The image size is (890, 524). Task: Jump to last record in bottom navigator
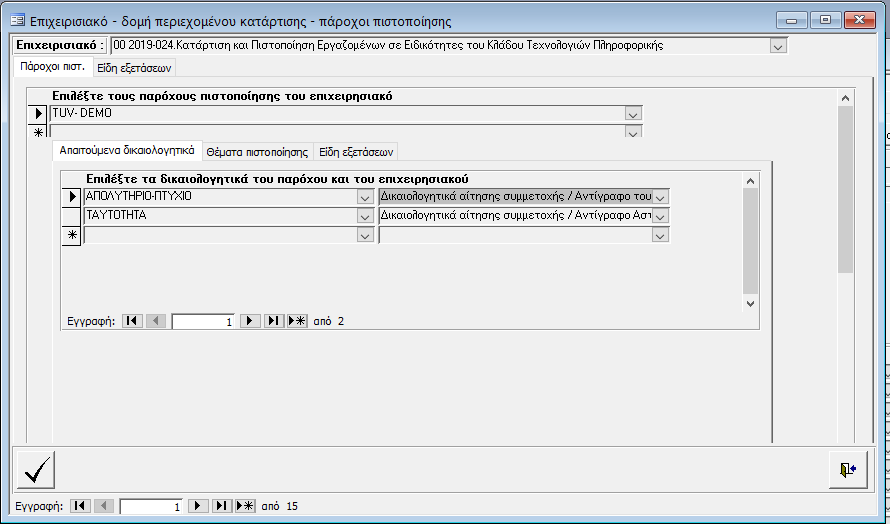pyautogui.click(x=221, y=507)
